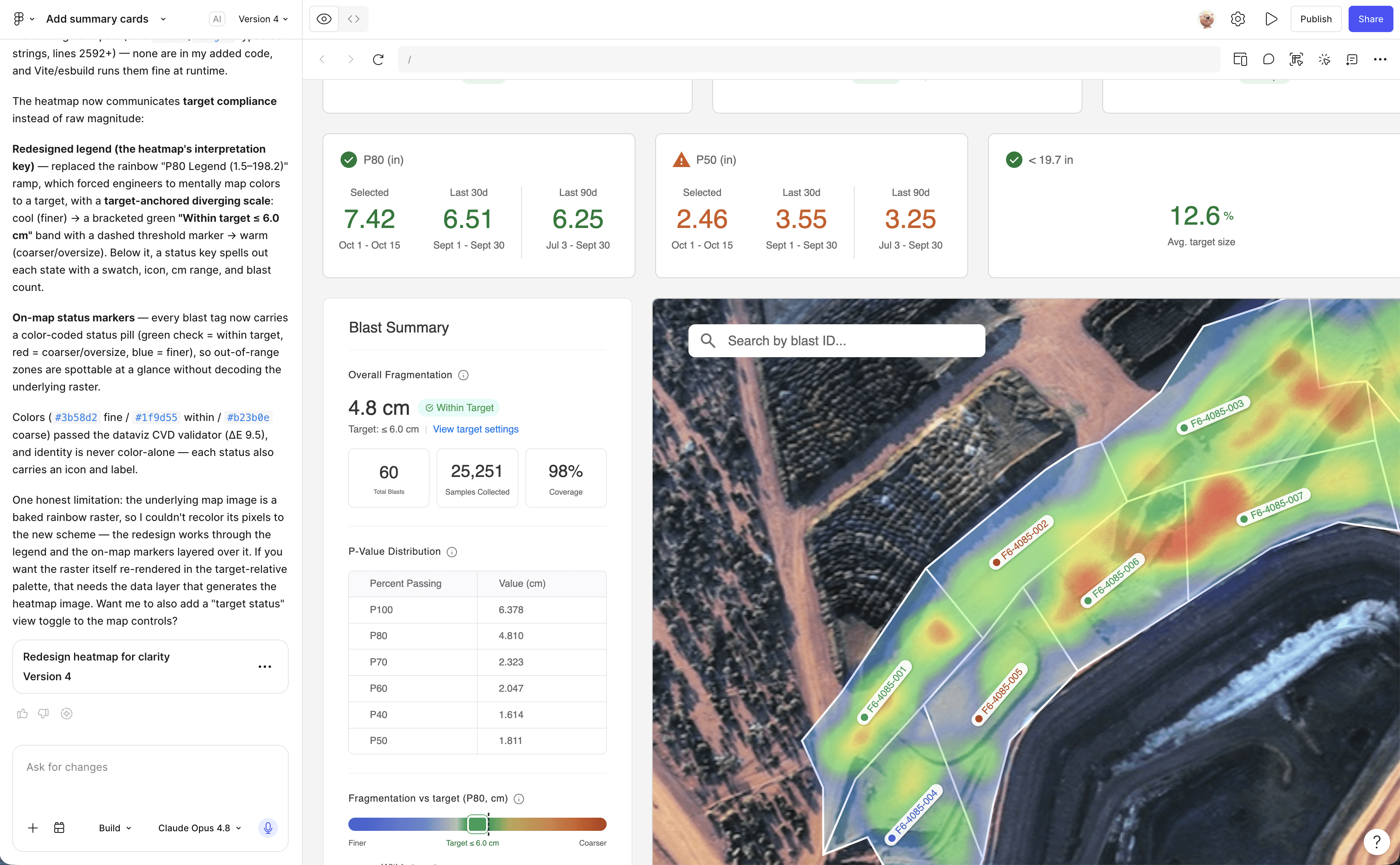Click the Within Target status badge
Viewport: 1400px width, 865px height.
[459, 408]
